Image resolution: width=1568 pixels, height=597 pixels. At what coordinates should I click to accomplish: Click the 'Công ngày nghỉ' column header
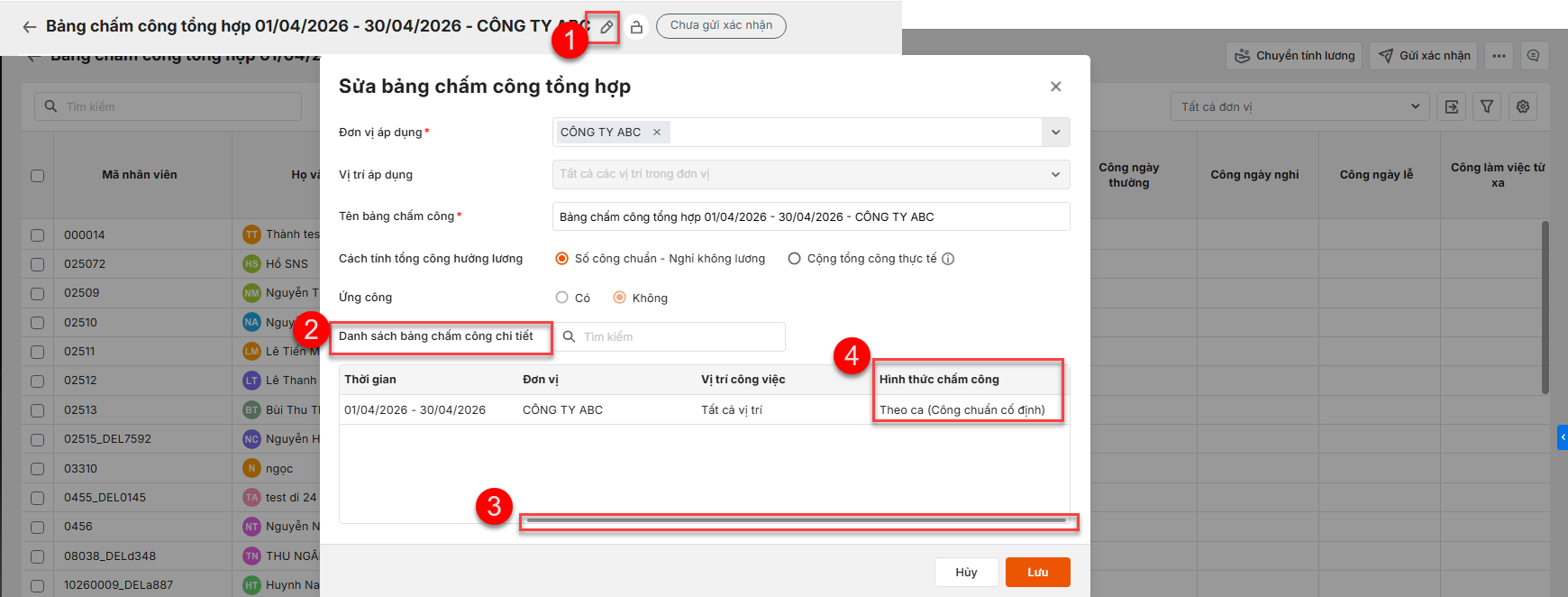[1254, 175]
